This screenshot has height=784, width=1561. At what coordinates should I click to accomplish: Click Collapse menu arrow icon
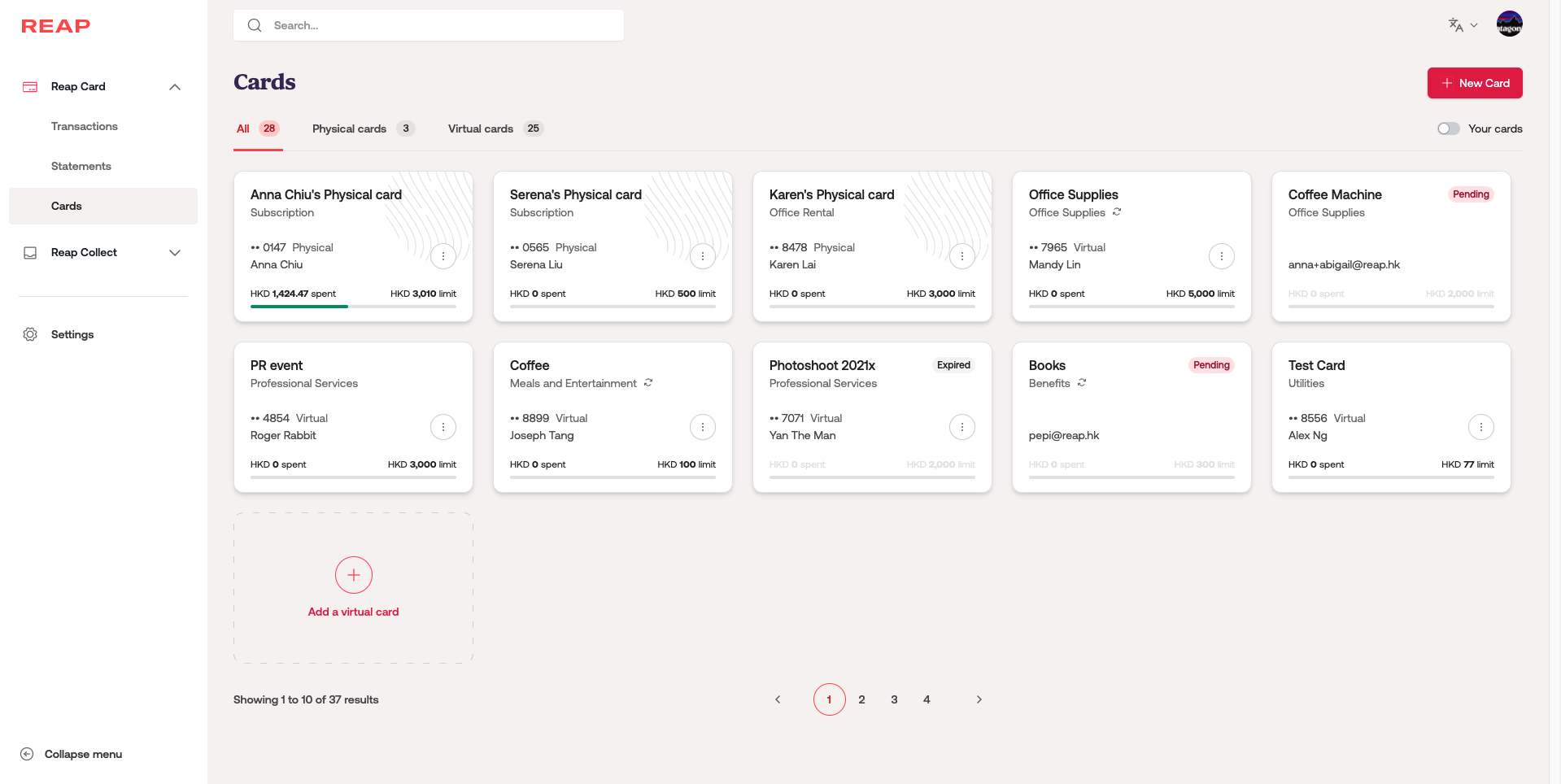(27, 754)
